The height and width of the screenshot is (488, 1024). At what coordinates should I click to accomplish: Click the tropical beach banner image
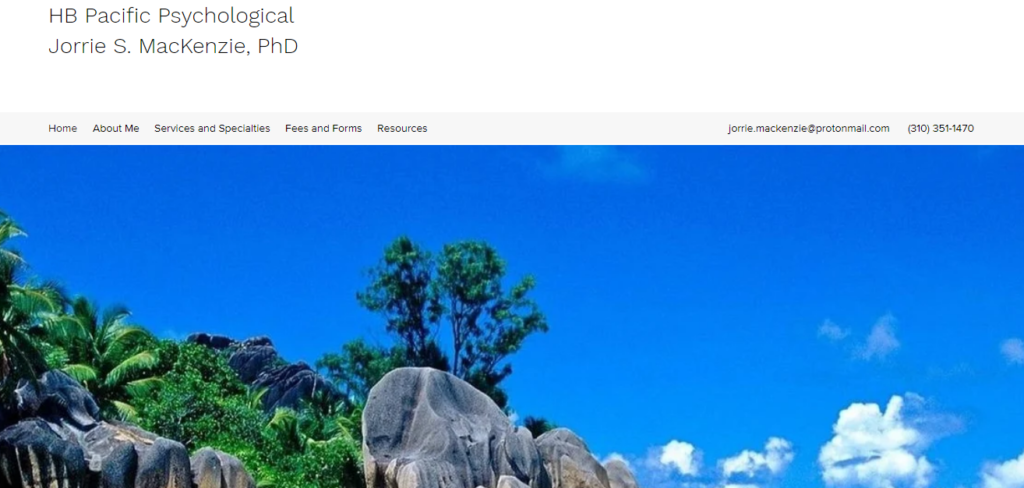[x=512, y=316]
